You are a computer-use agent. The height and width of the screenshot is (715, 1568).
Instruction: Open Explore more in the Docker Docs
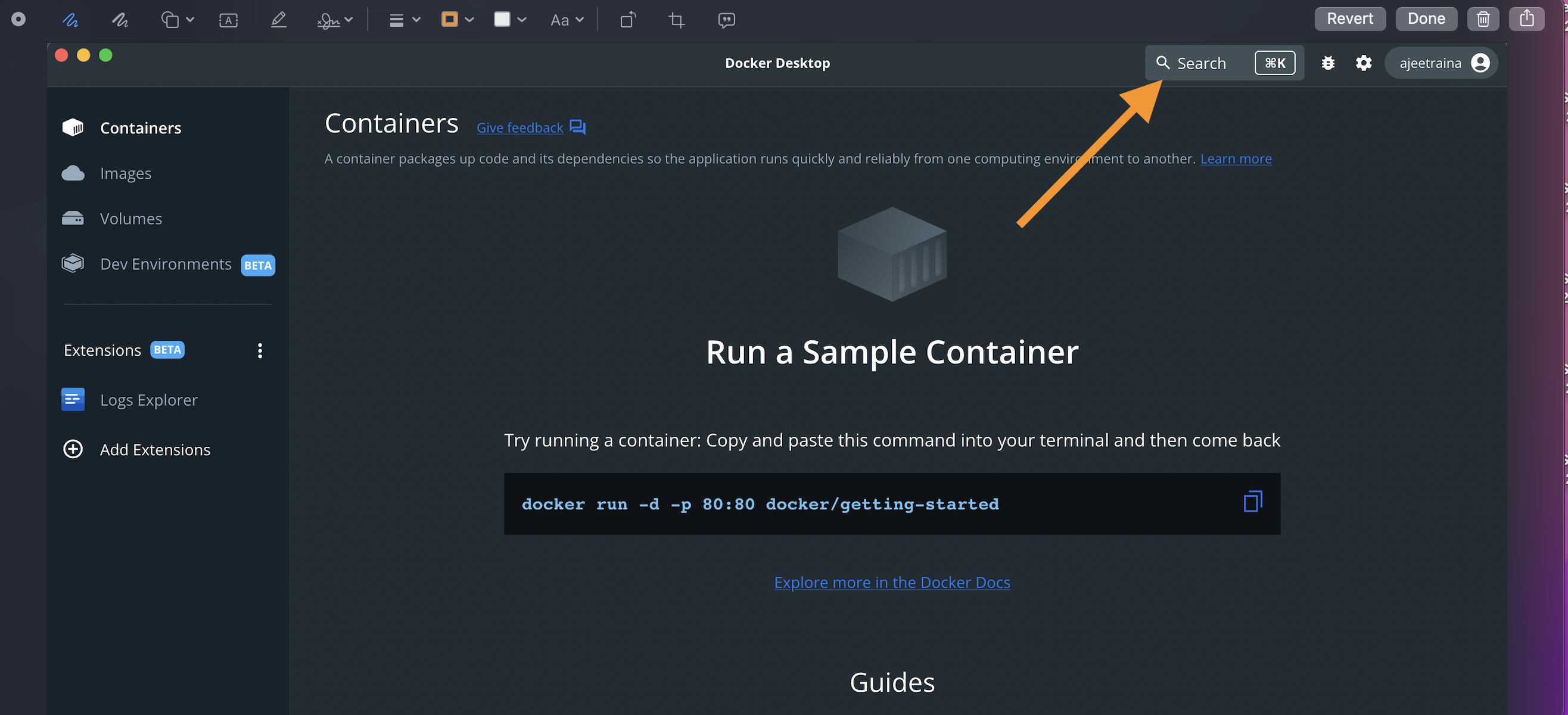[x=892, y=582]
